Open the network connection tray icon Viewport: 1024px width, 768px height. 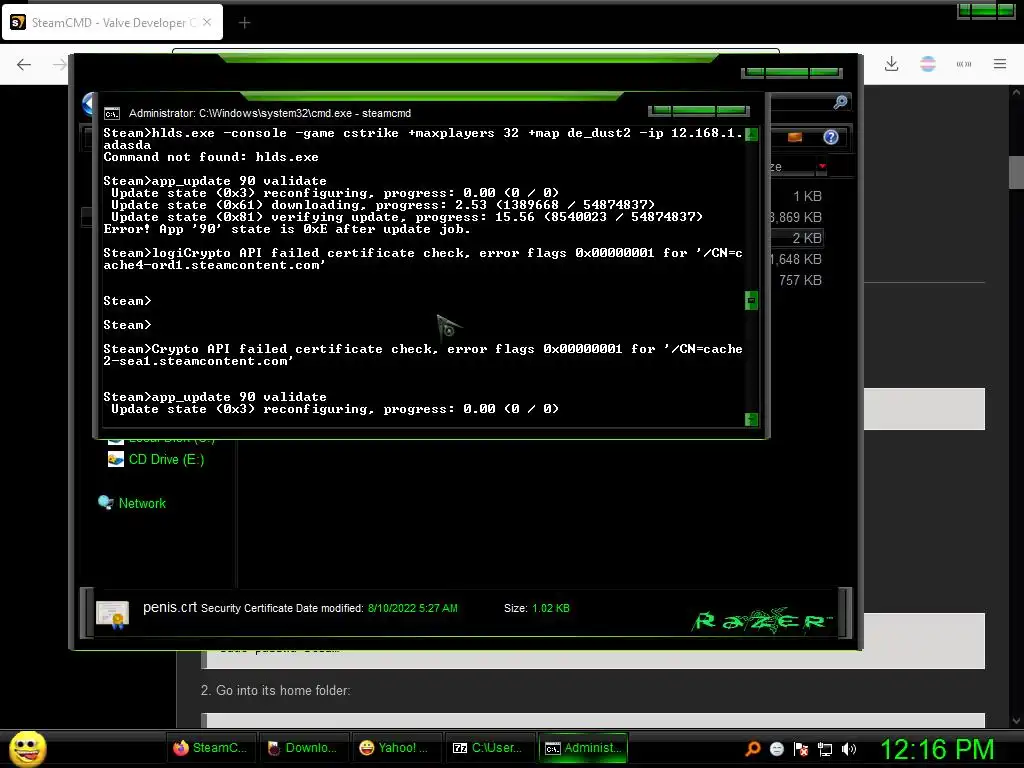[825, 749]
